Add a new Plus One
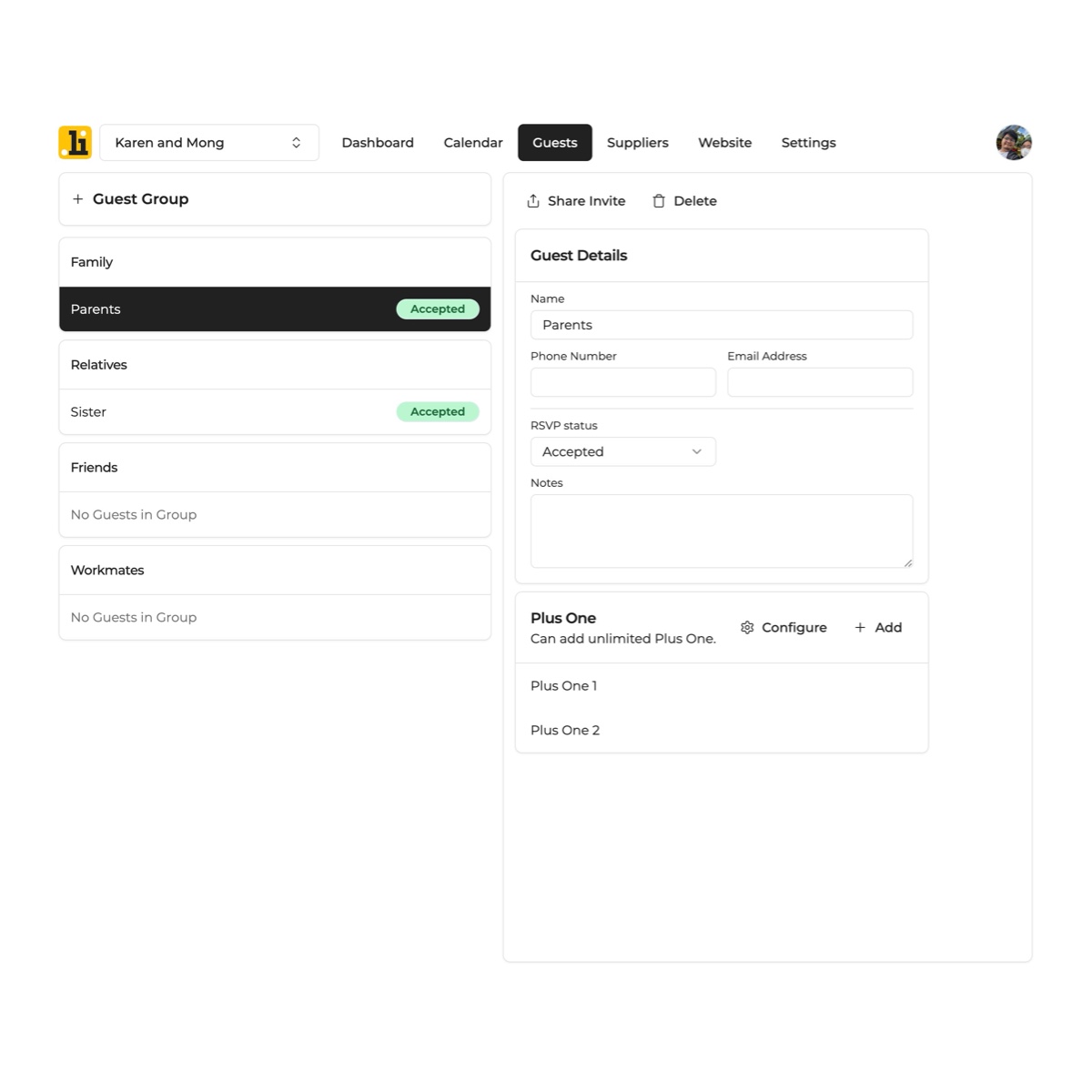The height and width of the screenshot is (1092, 1092). (x=878, y=628)
